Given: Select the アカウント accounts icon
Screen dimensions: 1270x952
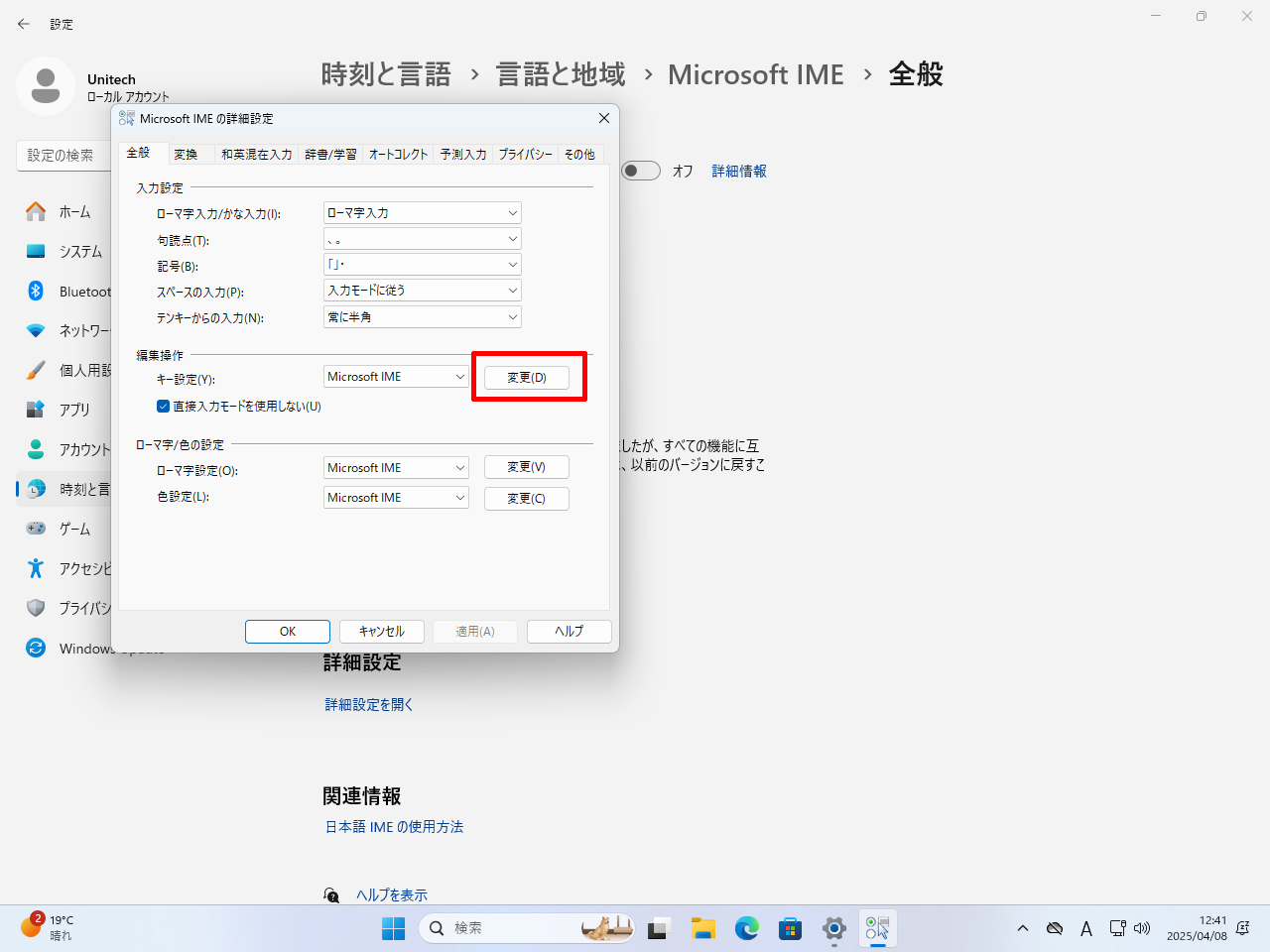Looking at the screenshot, I should (x=36, y=449).
